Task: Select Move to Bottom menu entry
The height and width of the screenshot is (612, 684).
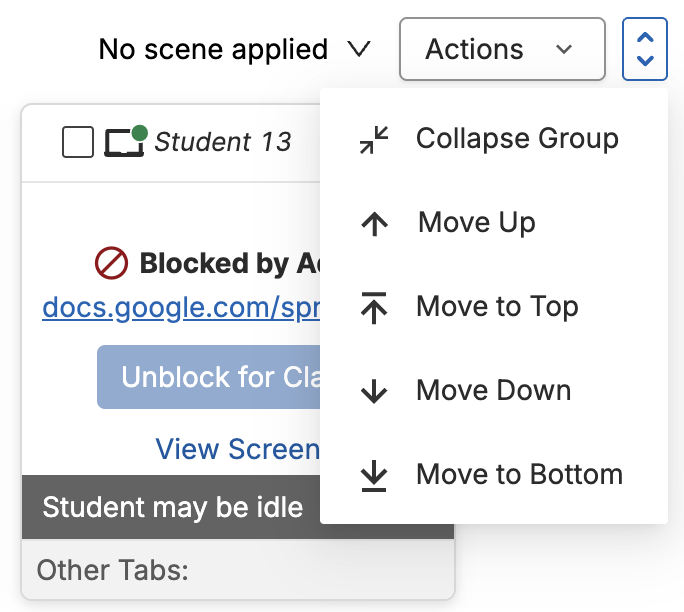Action: click(494, 474)
